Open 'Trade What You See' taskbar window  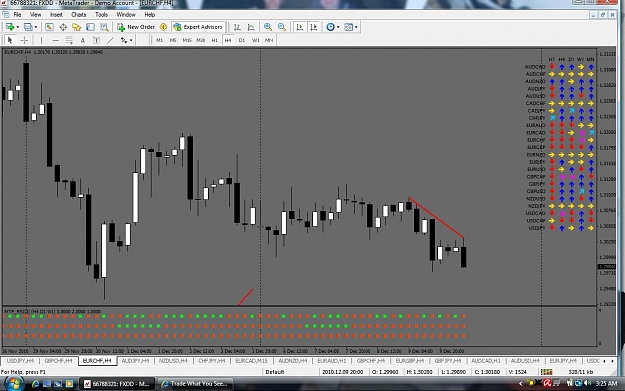195,384
